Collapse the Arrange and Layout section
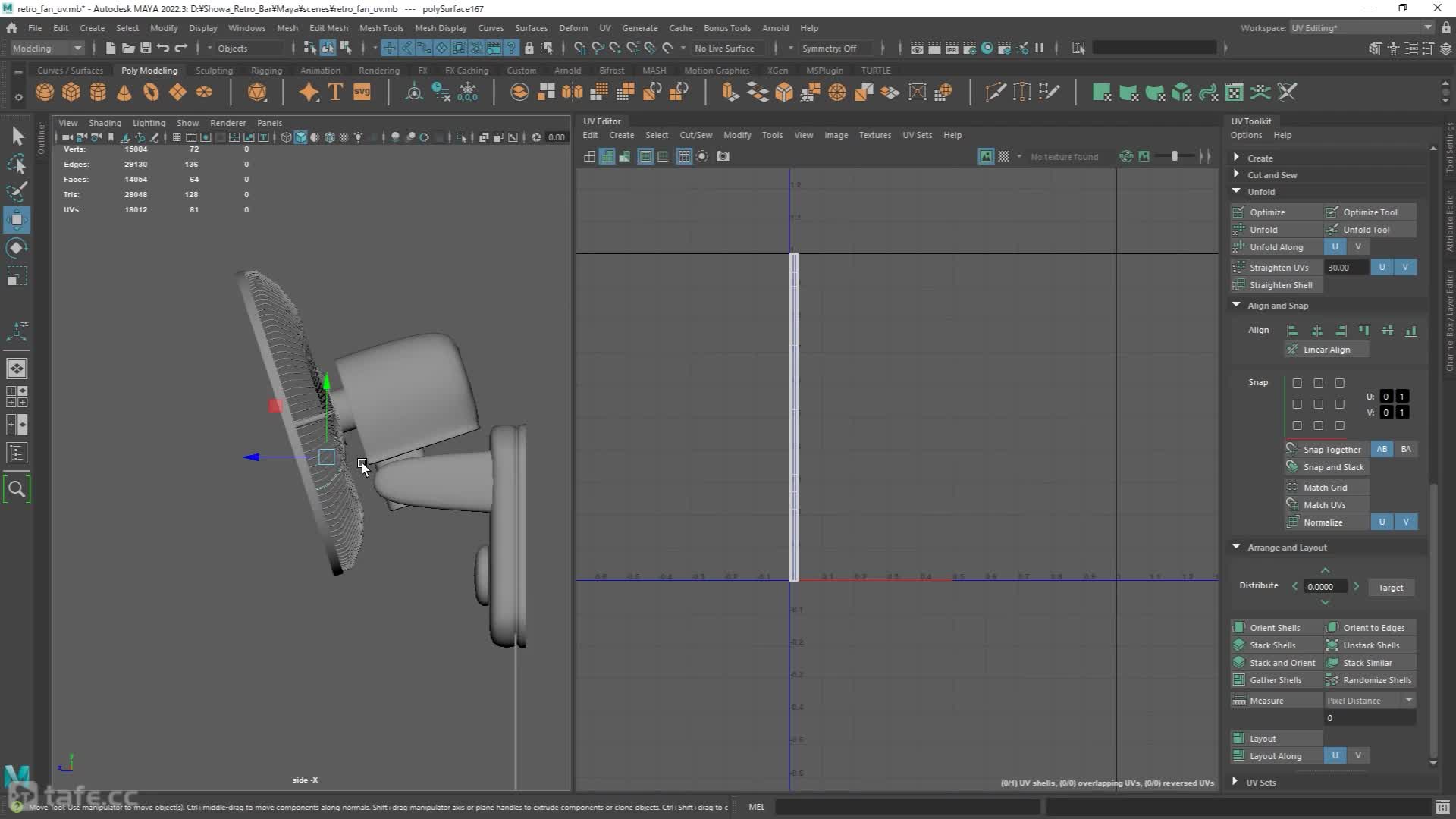 (x=1237, y=547)
